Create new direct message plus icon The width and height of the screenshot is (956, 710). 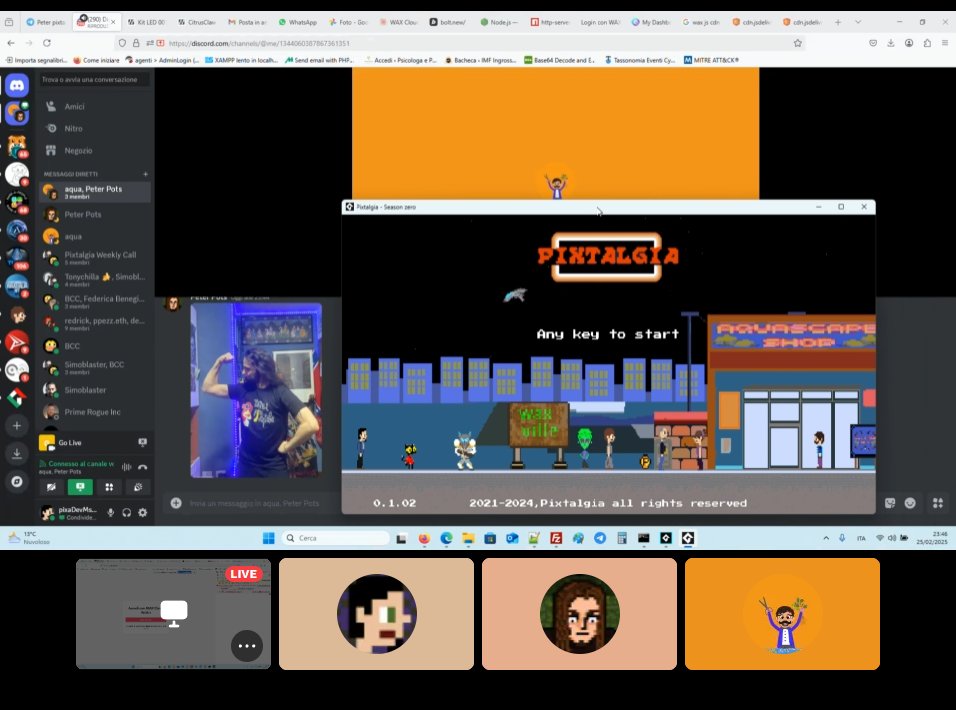point(145,174)
